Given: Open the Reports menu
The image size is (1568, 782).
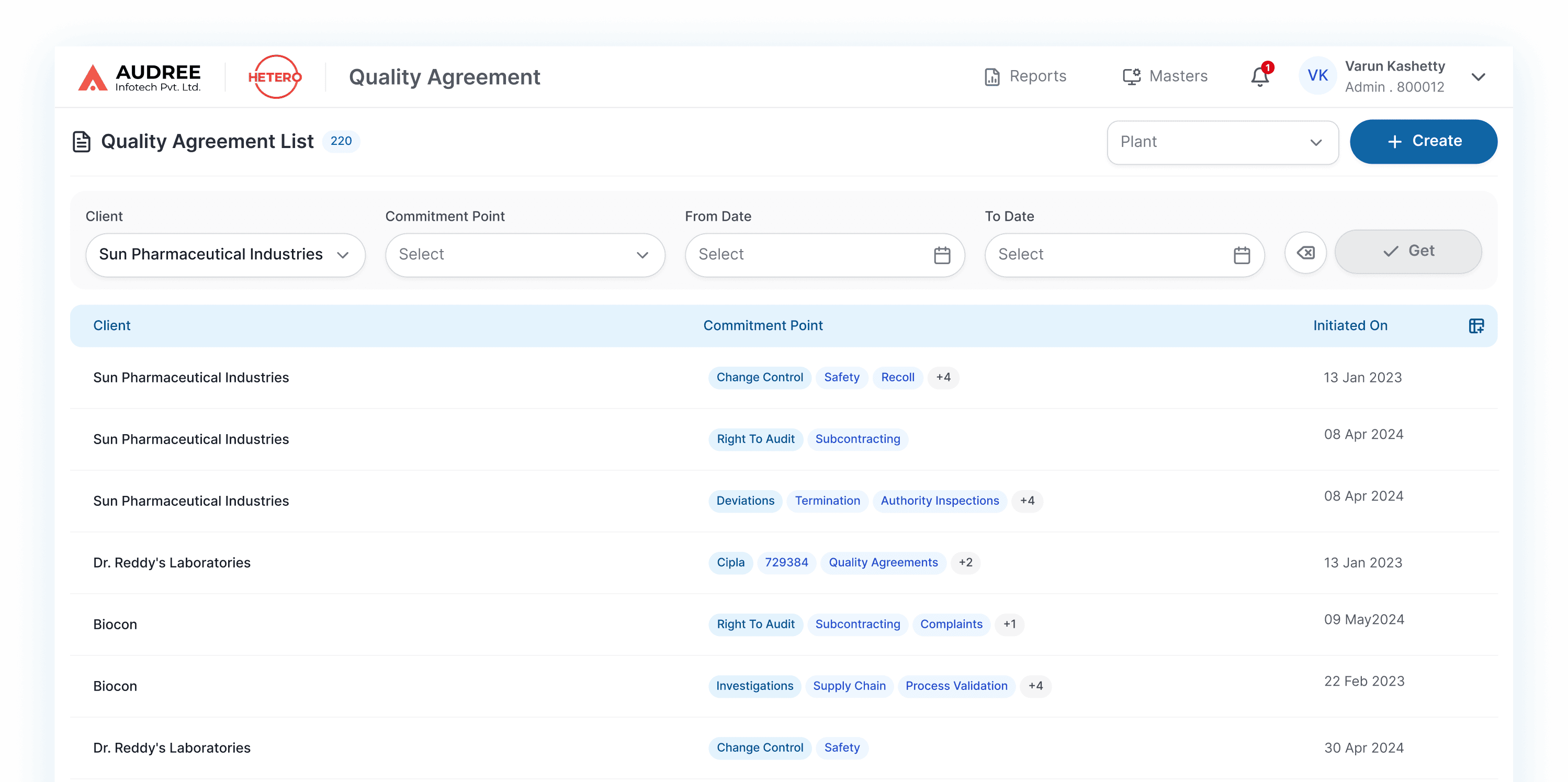Looking at the screenshot, I should (1025, 77).
